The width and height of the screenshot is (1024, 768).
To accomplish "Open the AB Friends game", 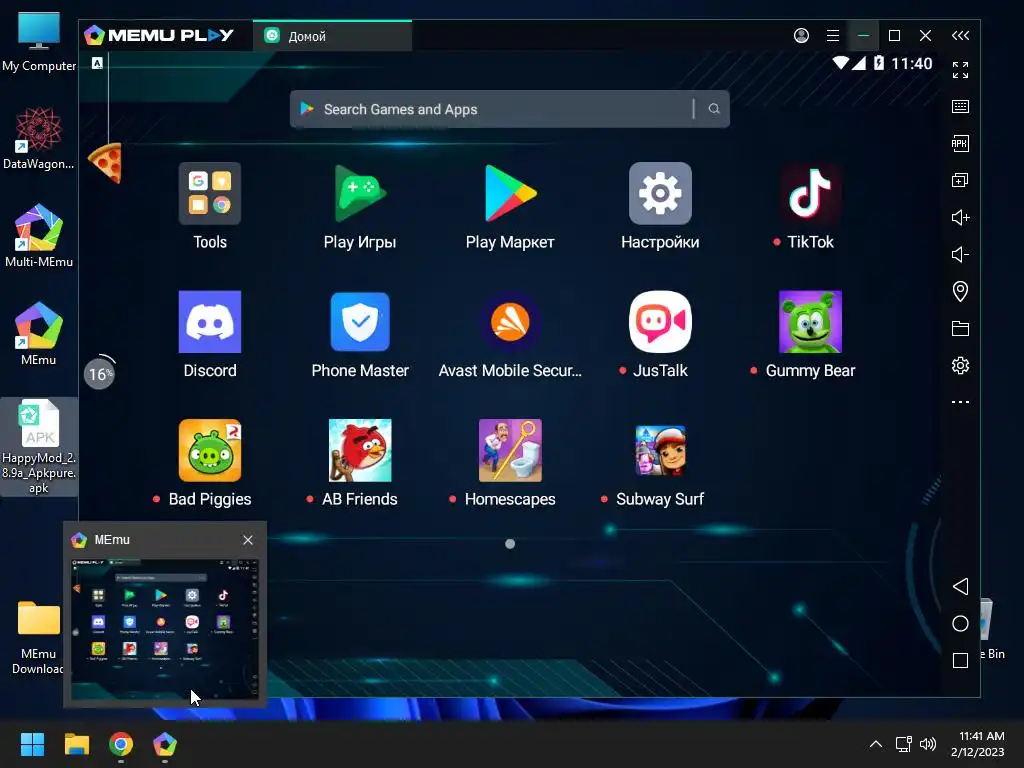I will tap(360, 451).
